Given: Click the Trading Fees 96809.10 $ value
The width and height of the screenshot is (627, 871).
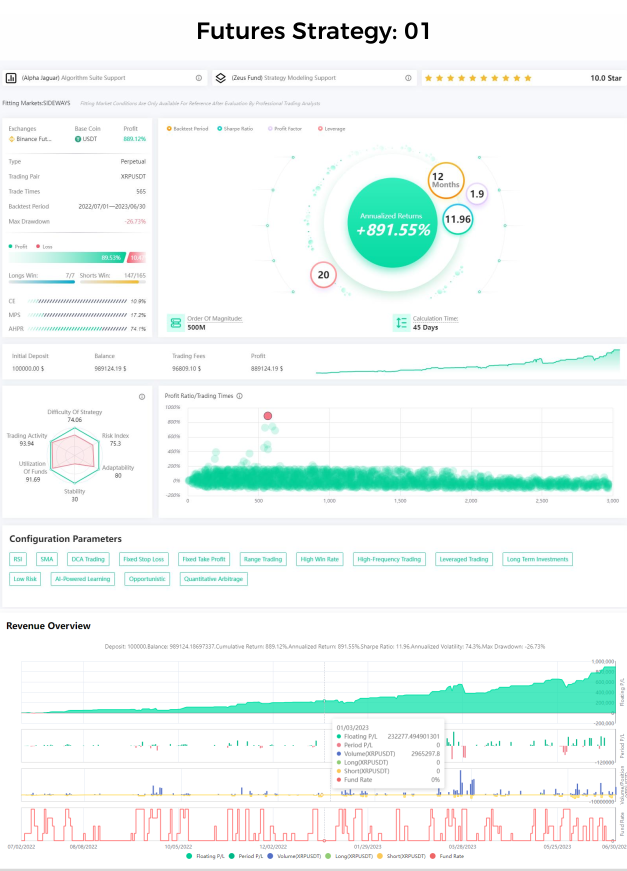Looking at the screenshot, I should [x=187, y=369].
